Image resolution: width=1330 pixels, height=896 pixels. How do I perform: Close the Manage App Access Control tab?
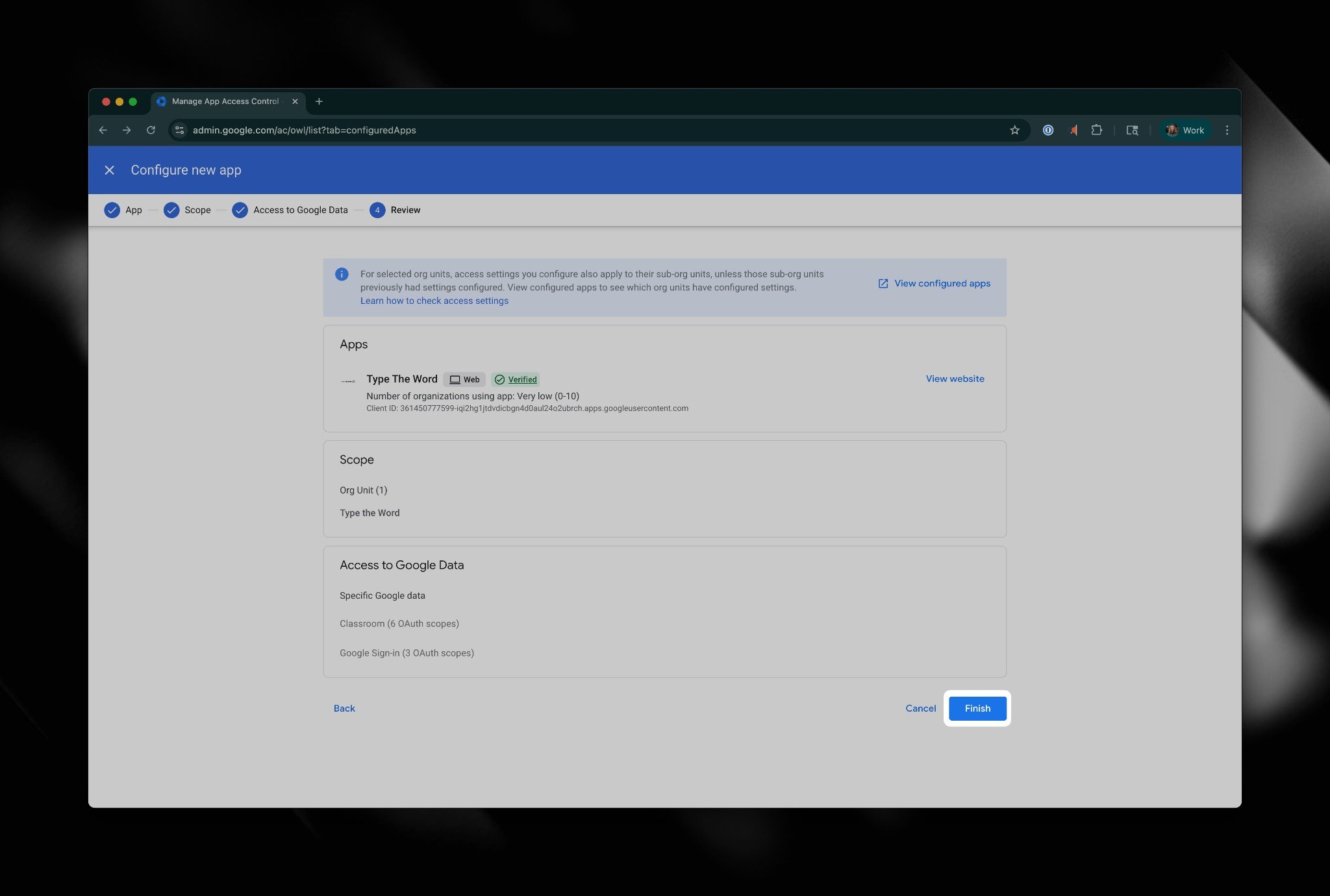pos(295,101)
